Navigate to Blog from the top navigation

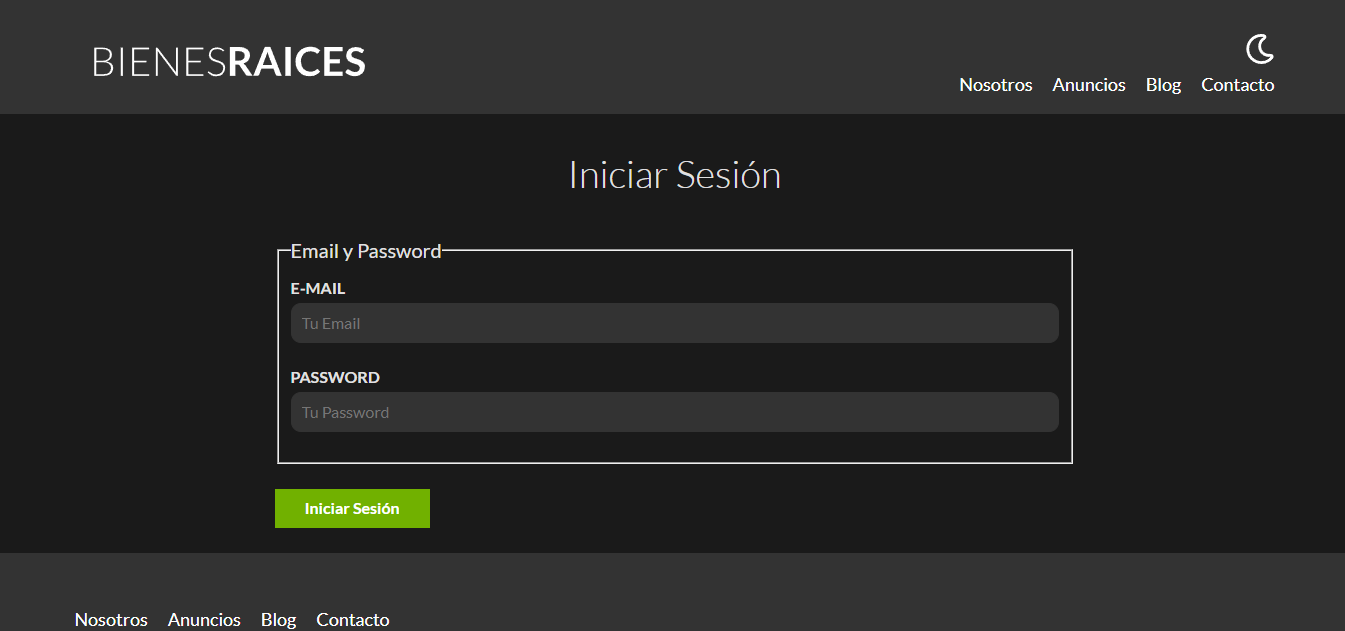[x=1163, y=85]
